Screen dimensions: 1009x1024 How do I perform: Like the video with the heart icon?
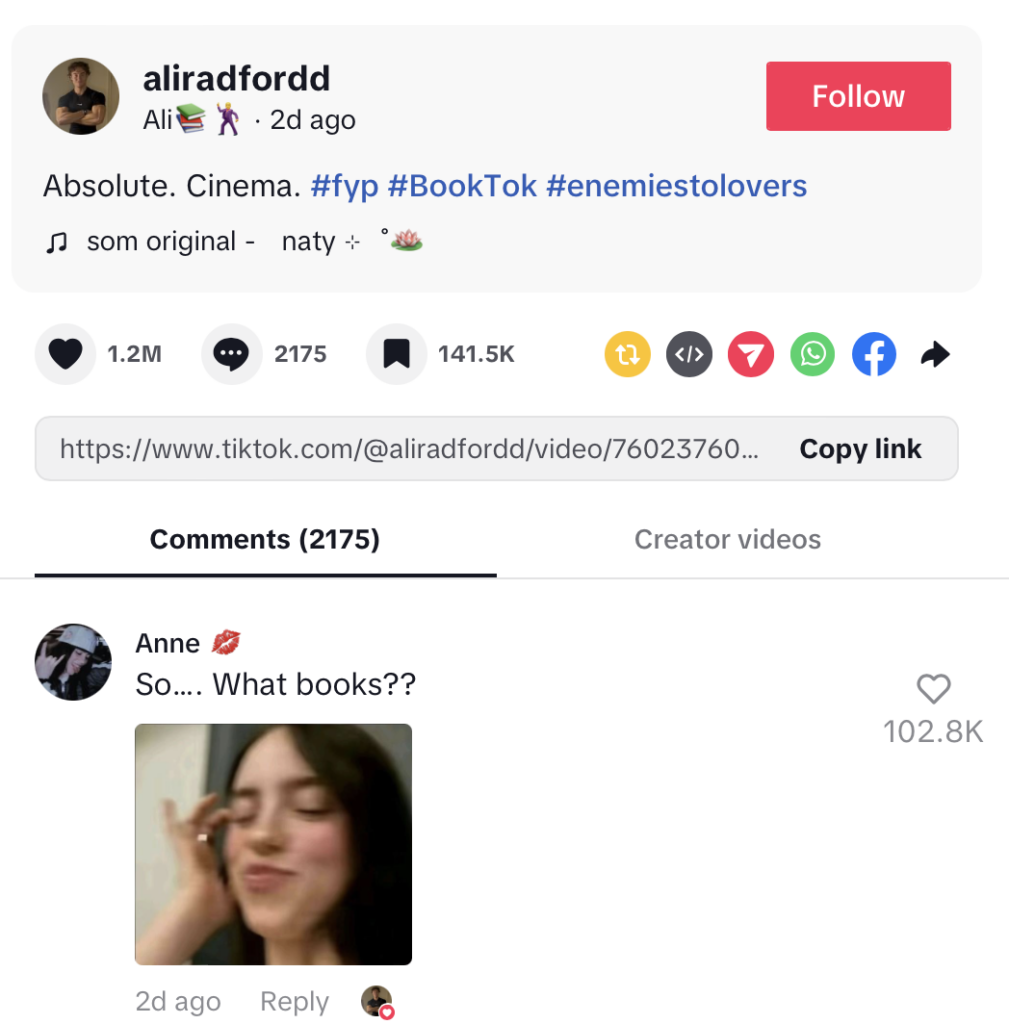pyautogui.click(x=65, y=354)
